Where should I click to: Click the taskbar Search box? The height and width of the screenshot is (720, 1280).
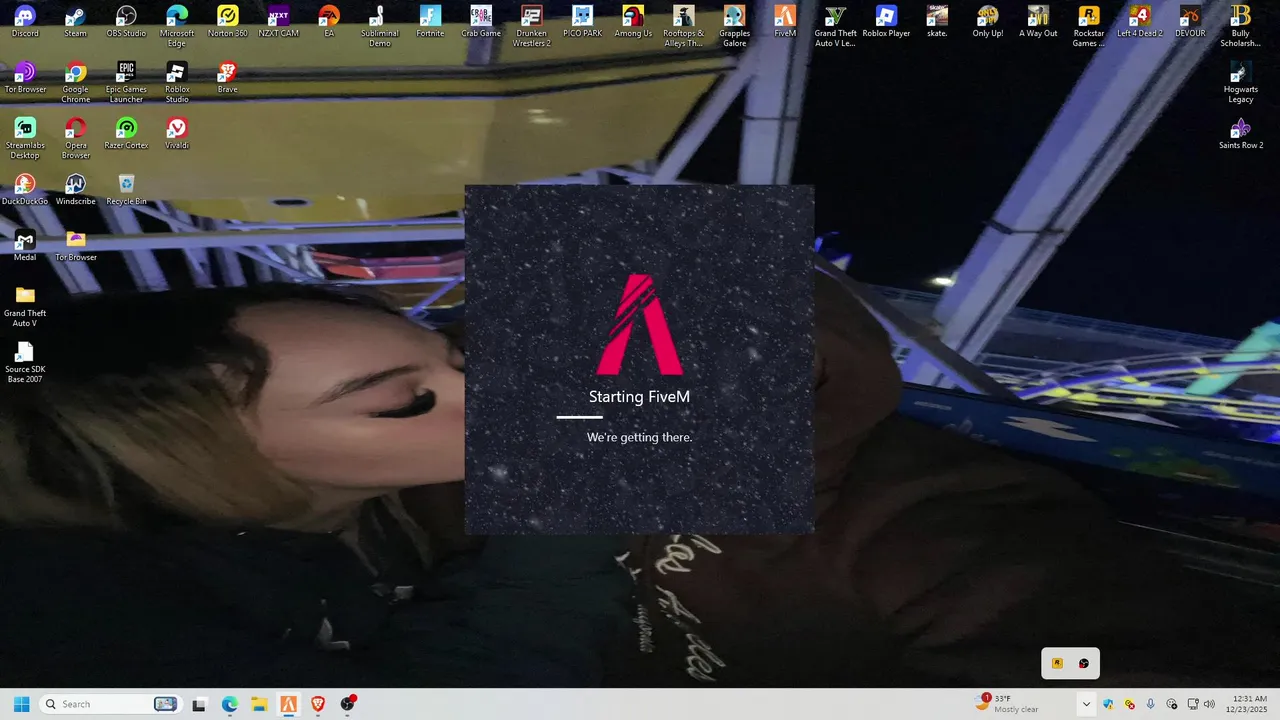(110, 704)
